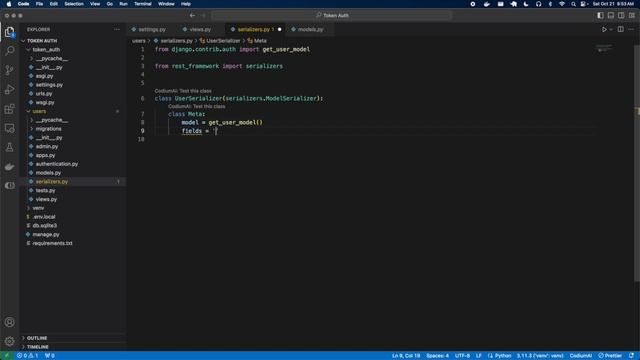Open manage.py in the explorer
640x360 pixels.
pyautogui.click(x=46, y=235)
